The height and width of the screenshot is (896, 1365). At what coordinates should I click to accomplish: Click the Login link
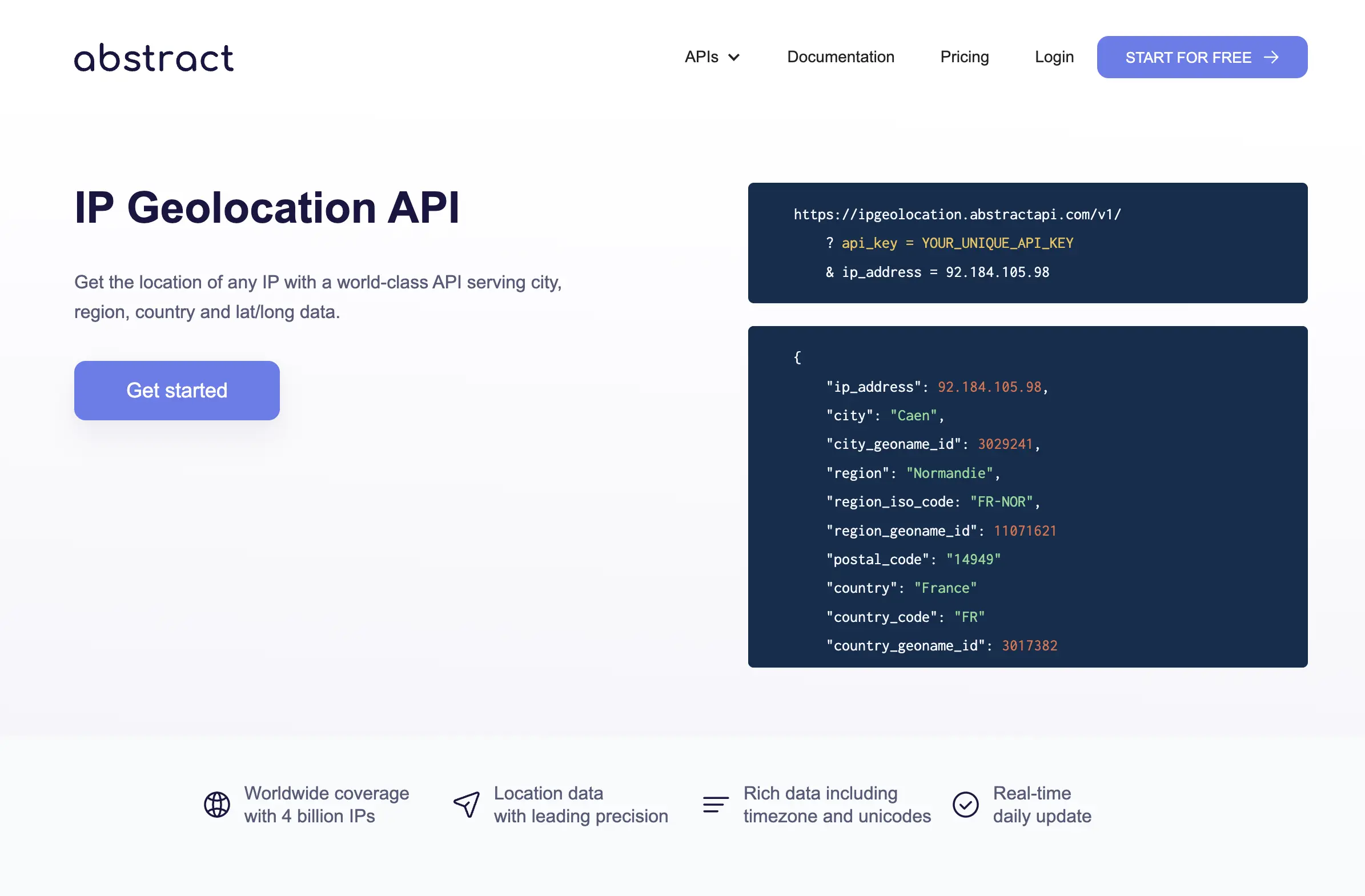point(1054,57)
